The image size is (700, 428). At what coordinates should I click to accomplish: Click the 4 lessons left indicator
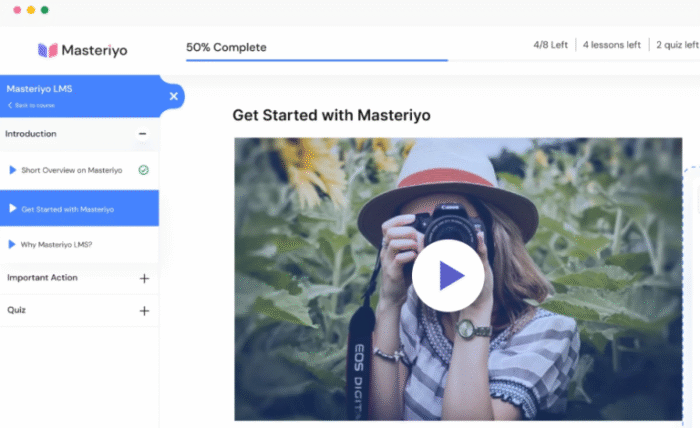click(612, 45)
